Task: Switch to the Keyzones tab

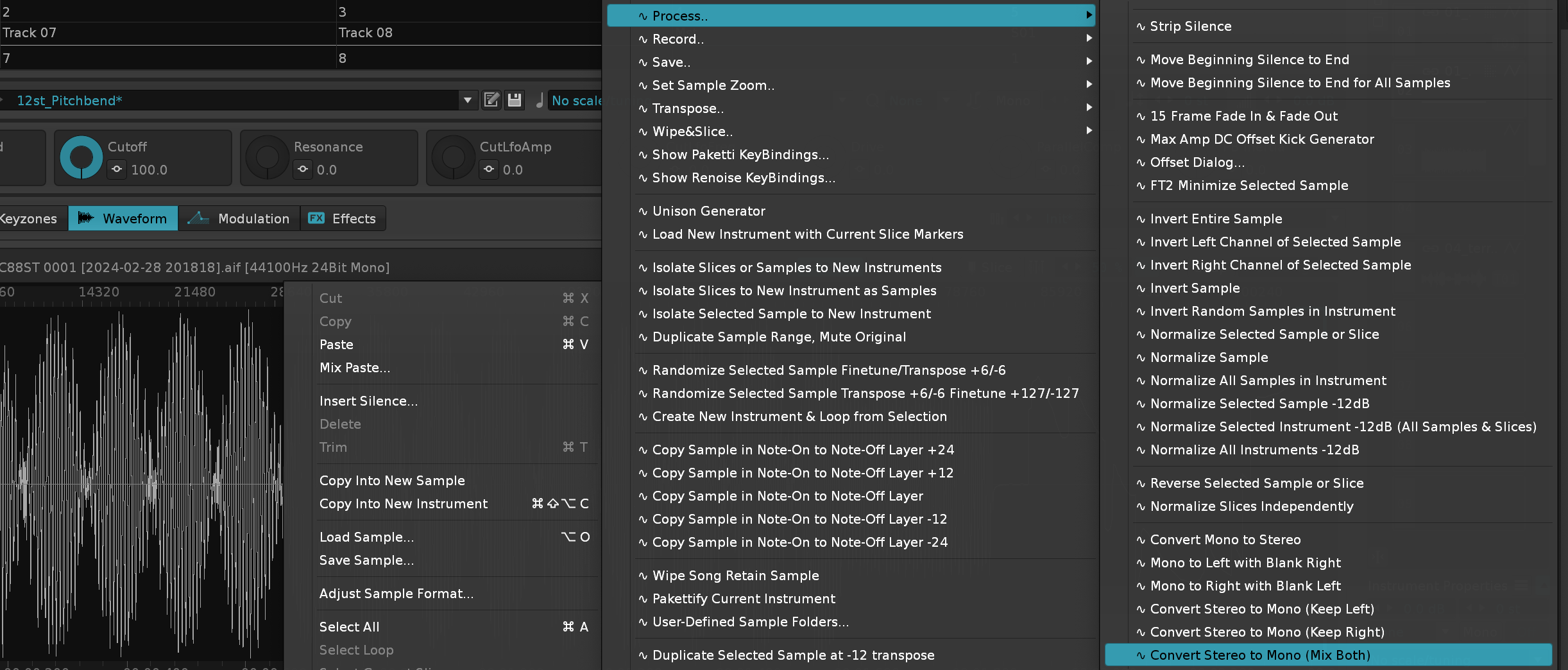Action: [30, 219]
